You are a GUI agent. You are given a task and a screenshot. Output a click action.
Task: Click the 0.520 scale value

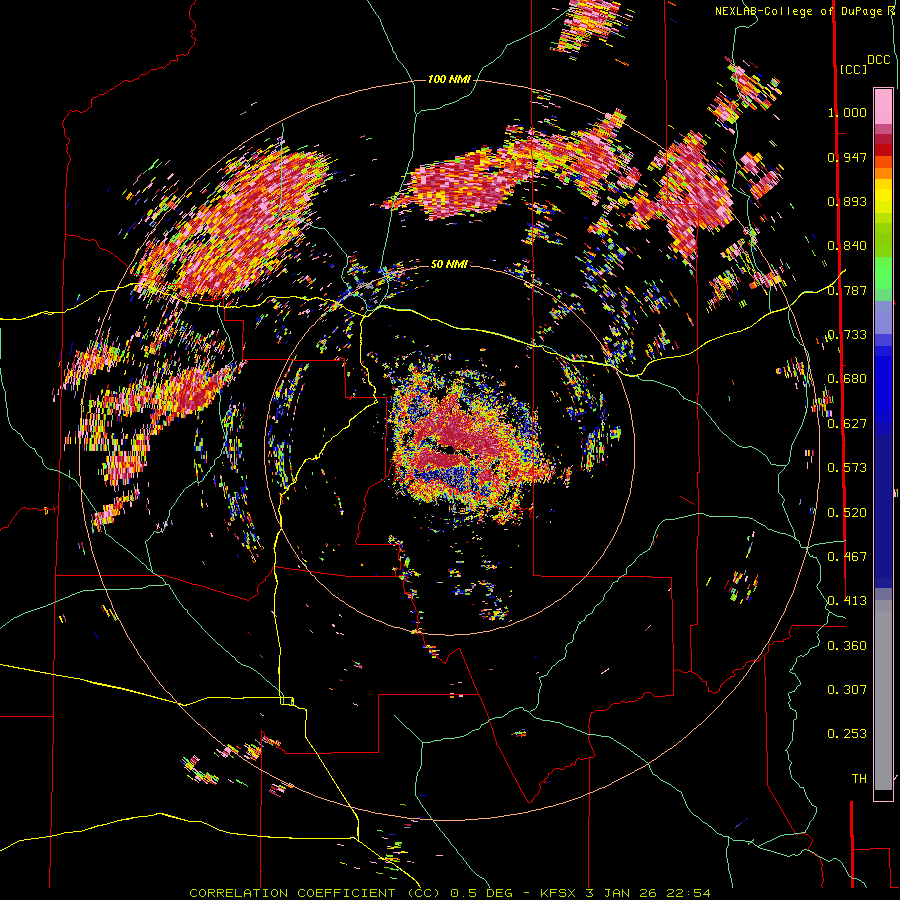coord(847,513)
